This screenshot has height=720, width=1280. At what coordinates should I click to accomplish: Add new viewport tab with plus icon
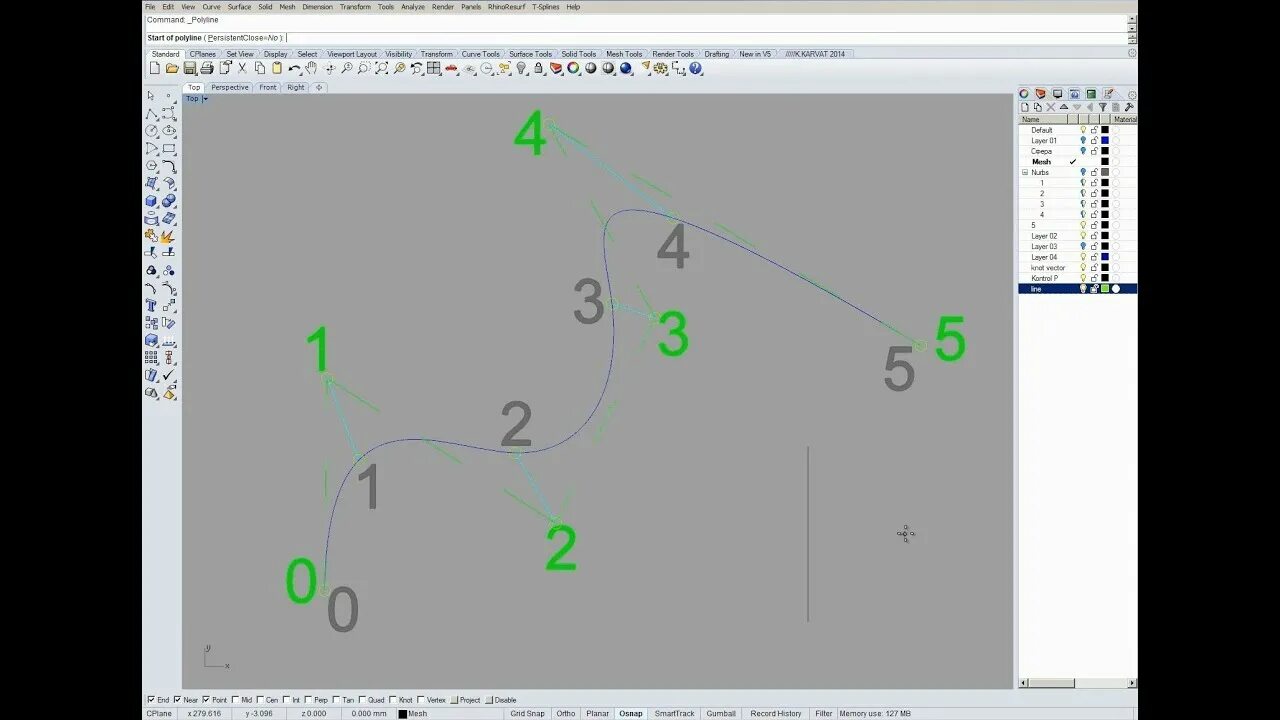pyautogui.click(x=319, y=87)
